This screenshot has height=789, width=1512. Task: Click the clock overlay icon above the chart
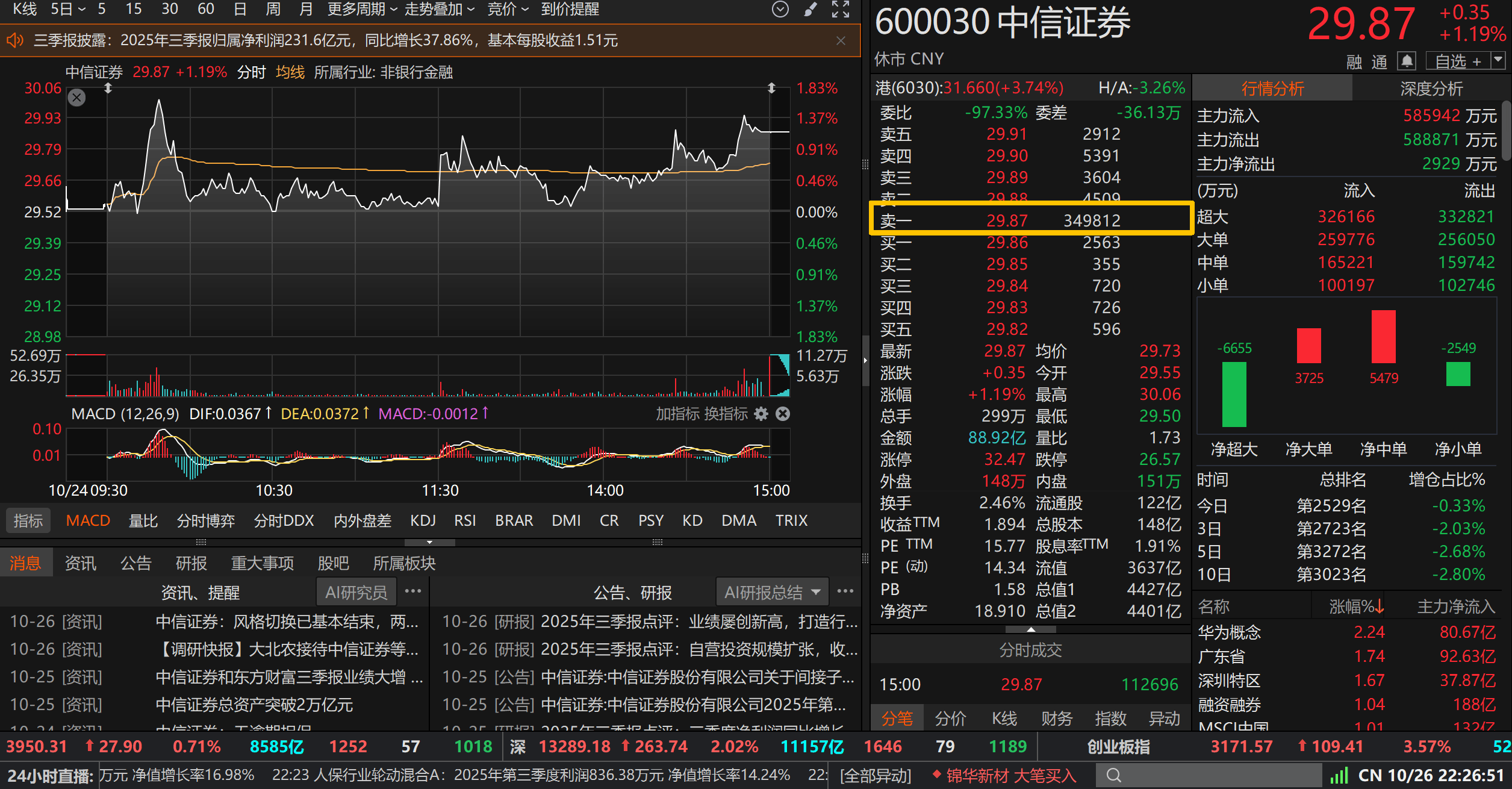click(x=780, y=9)
